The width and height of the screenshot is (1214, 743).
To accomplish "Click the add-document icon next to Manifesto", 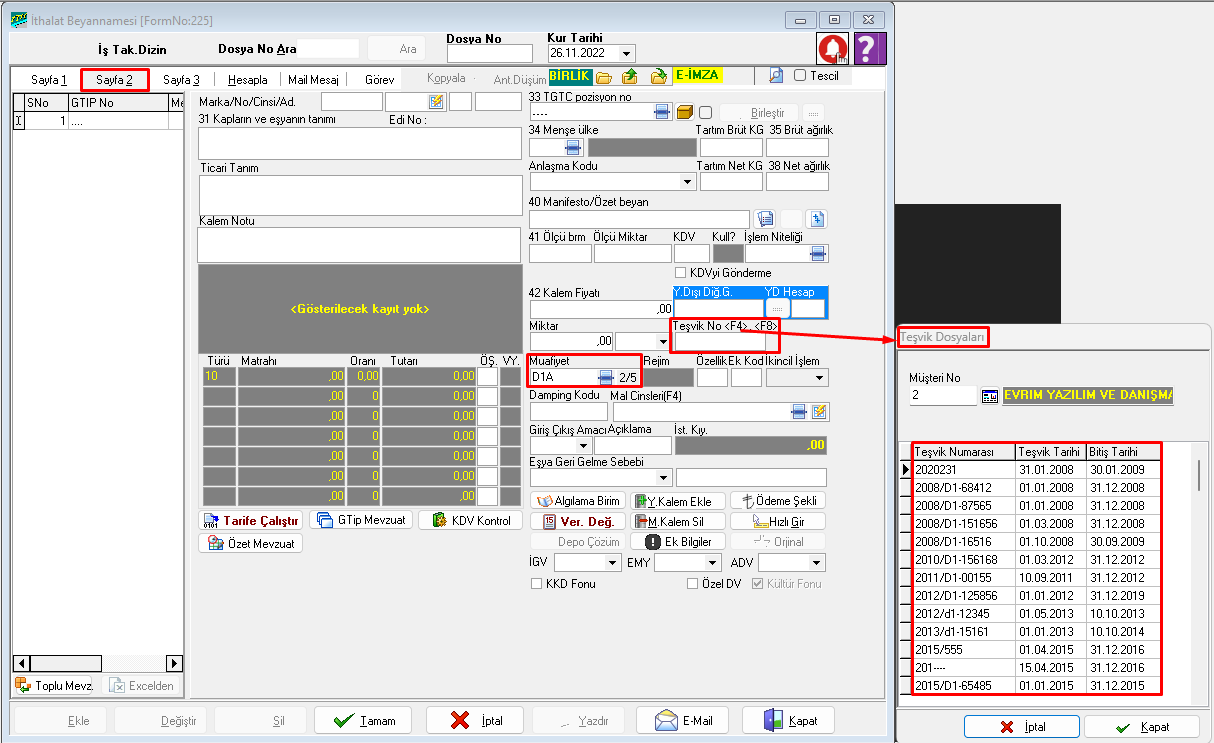I will click(x=816, y=218).
